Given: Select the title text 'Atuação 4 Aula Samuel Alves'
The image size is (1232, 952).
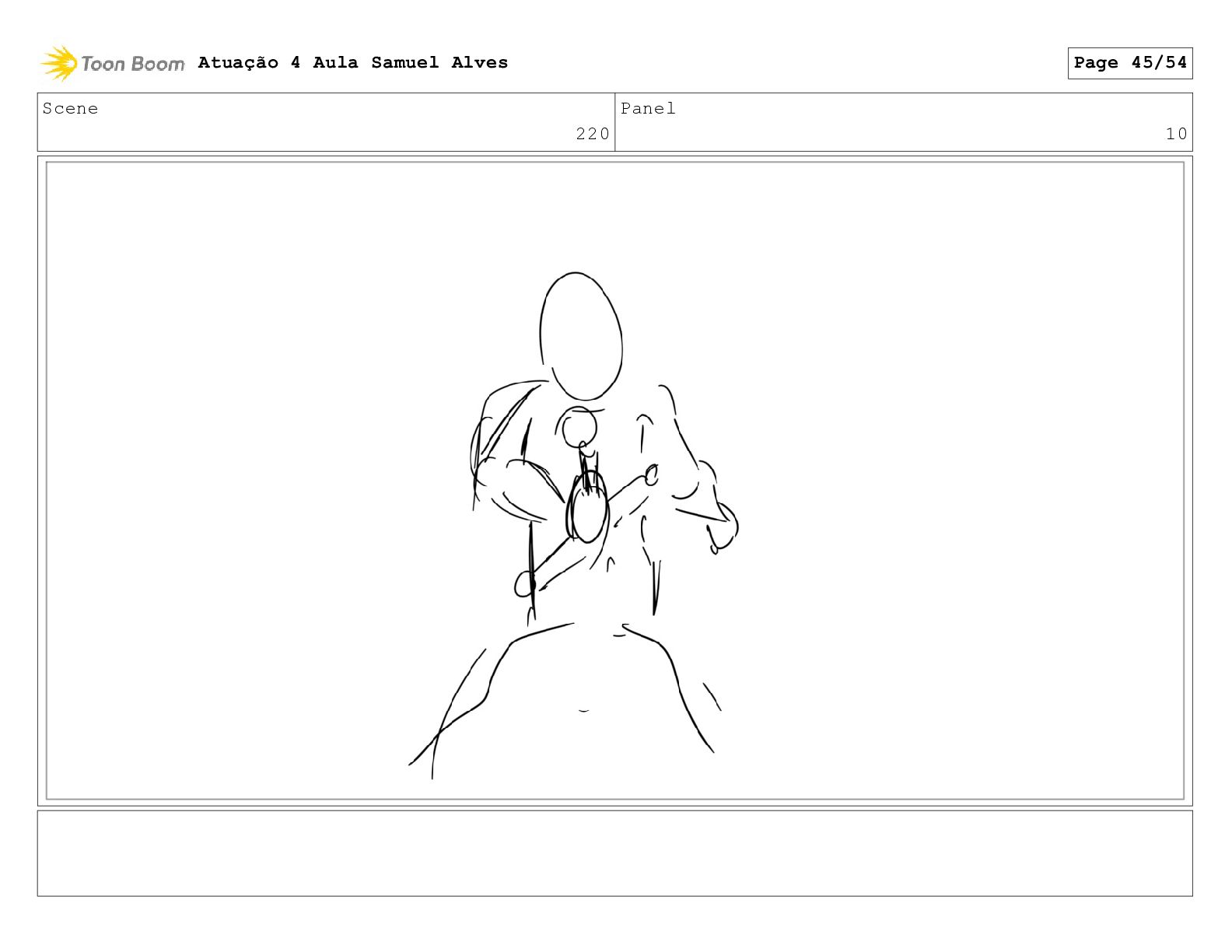Looking at the screenshot, I should tap(352, 62).
